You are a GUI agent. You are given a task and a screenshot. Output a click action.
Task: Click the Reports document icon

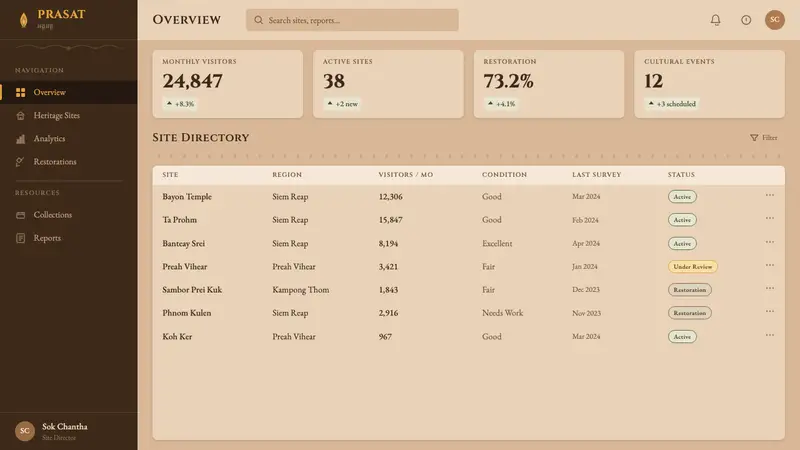20,238
